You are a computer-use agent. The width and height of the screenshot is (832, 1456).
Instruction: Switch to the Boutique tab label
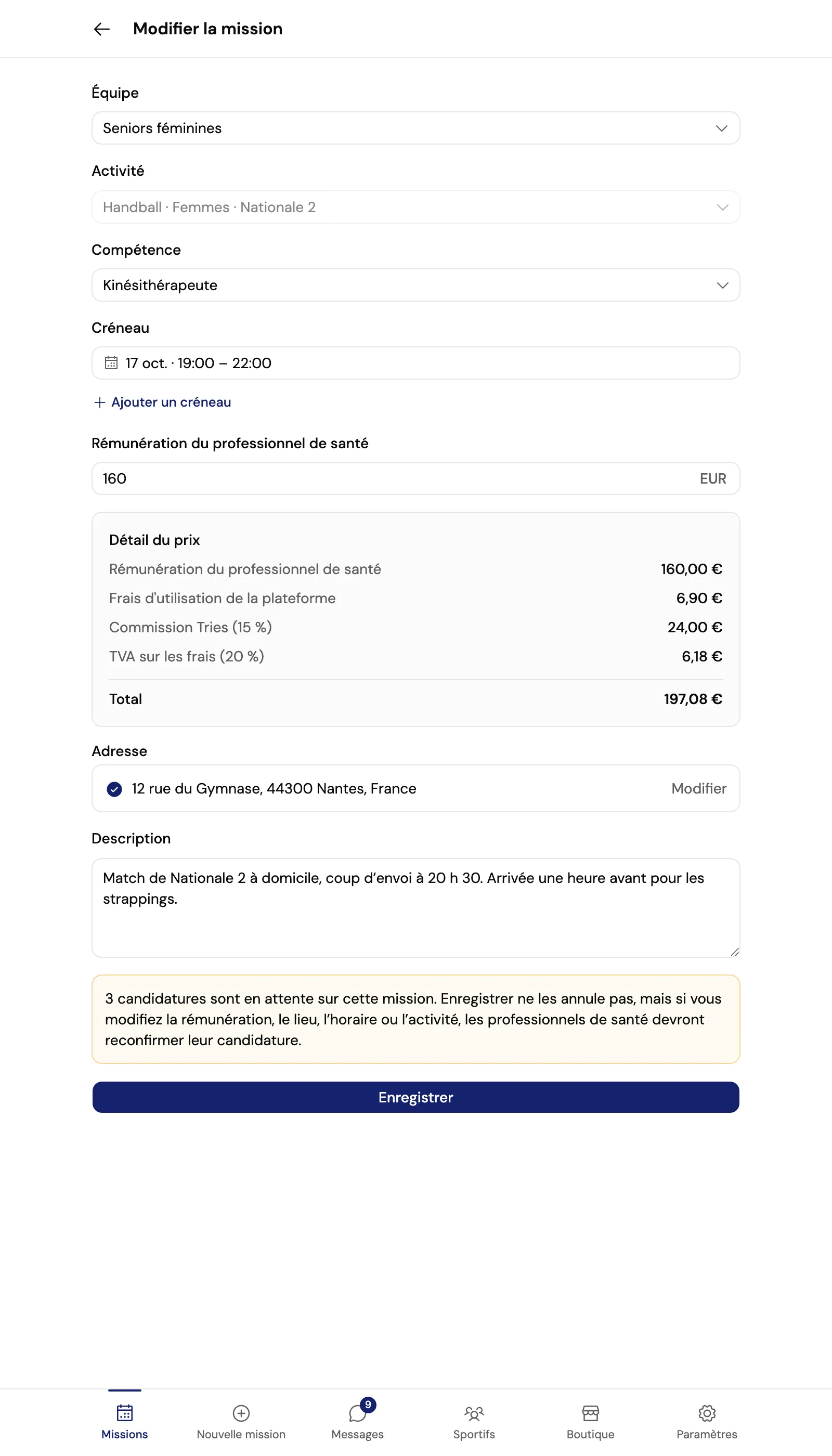590,1434
